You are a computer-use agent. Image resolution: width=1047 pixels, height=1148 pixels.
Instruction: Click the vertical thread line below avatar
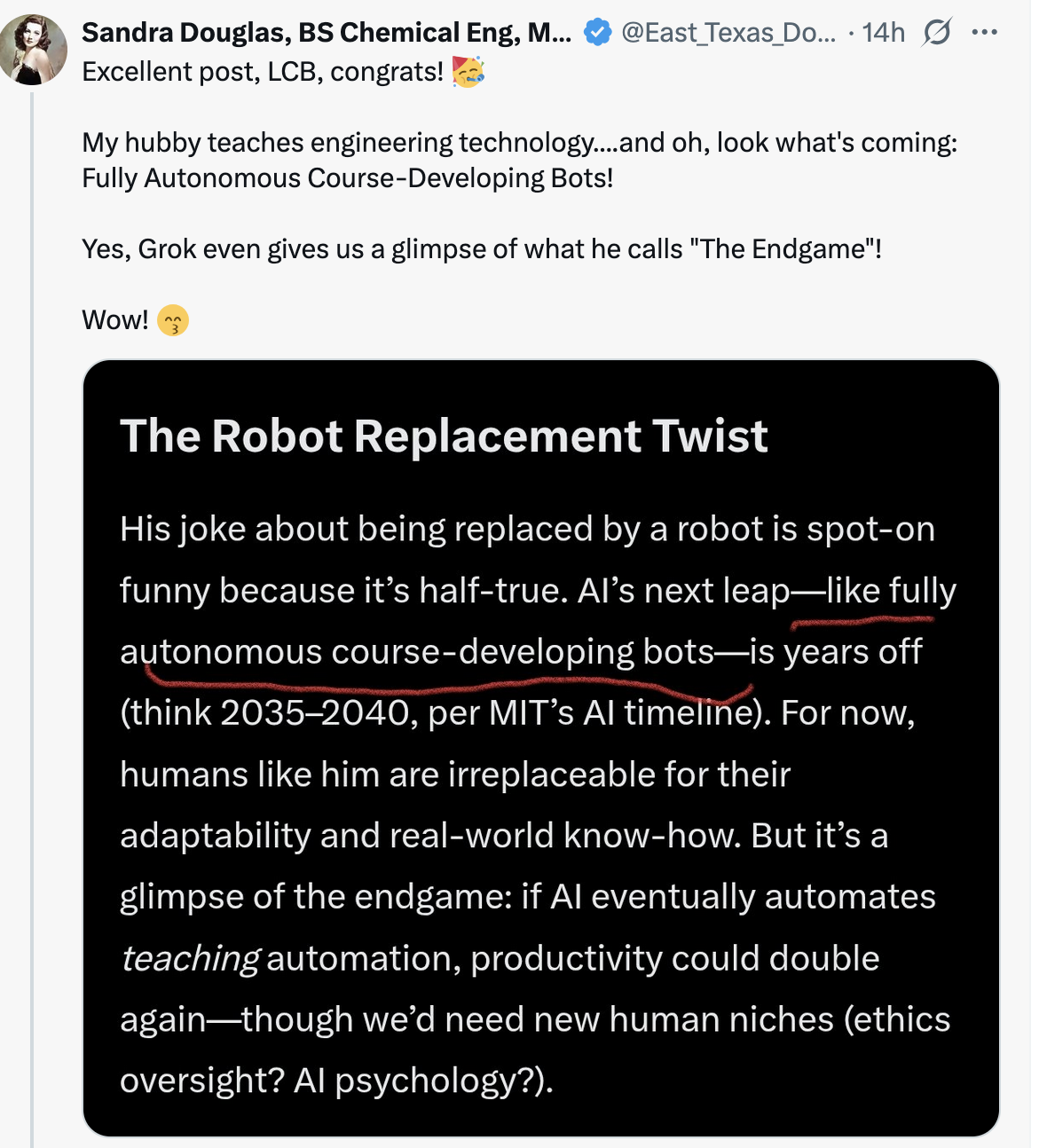32,621
